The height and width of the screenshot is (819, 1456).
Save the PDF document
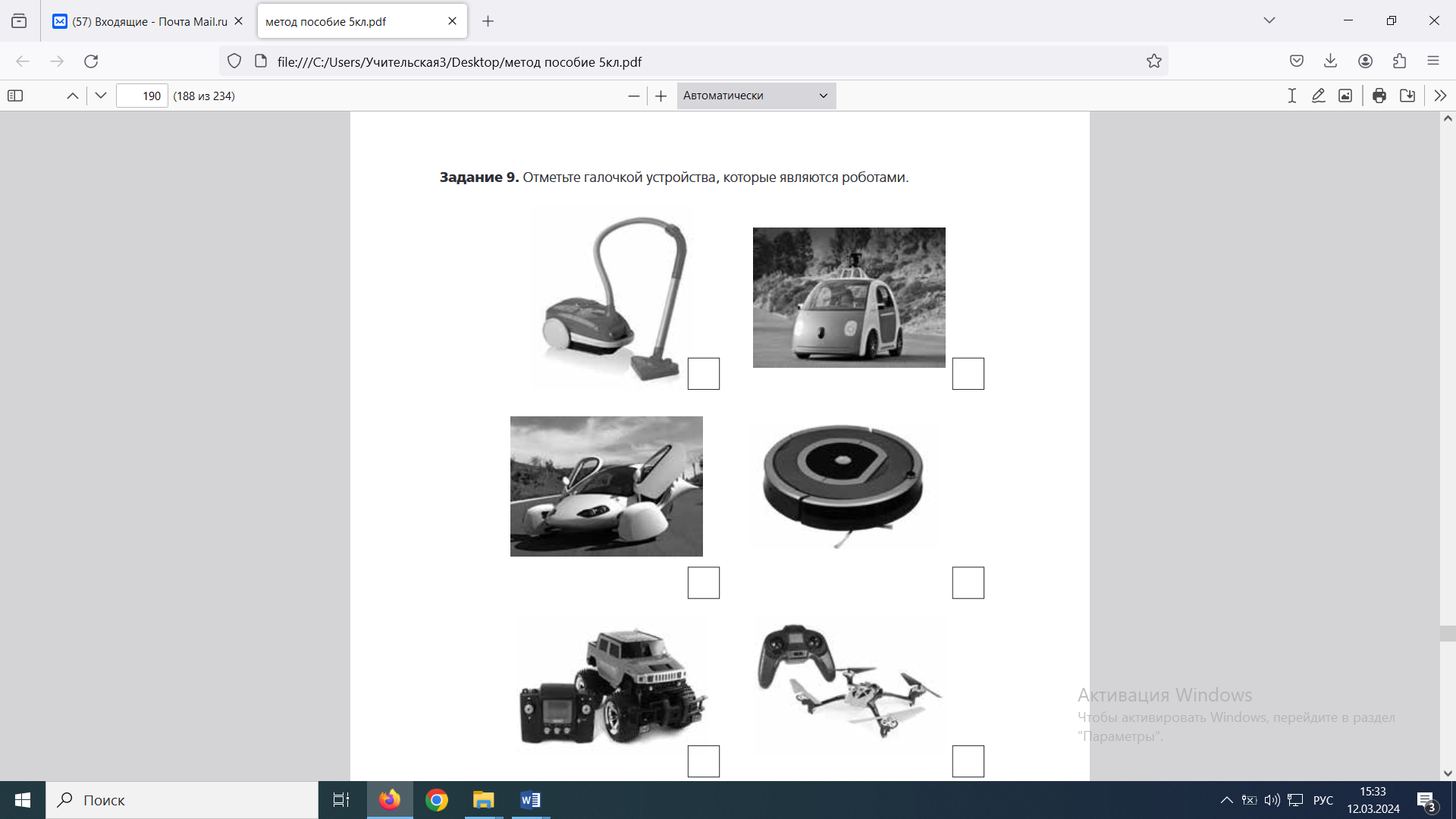click(x=1407, y=96)
